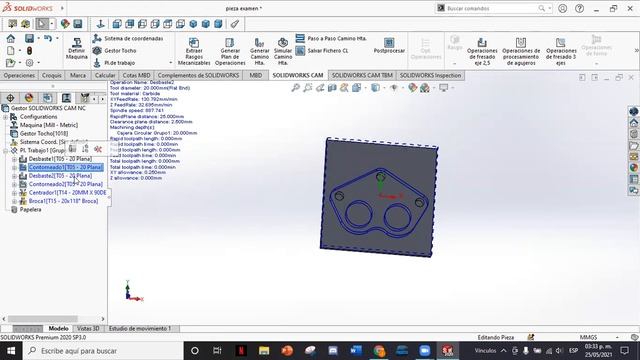The image size is (640, 360).
Task: Click the Home icon in toolbar
Action: [x=11, y=38]
